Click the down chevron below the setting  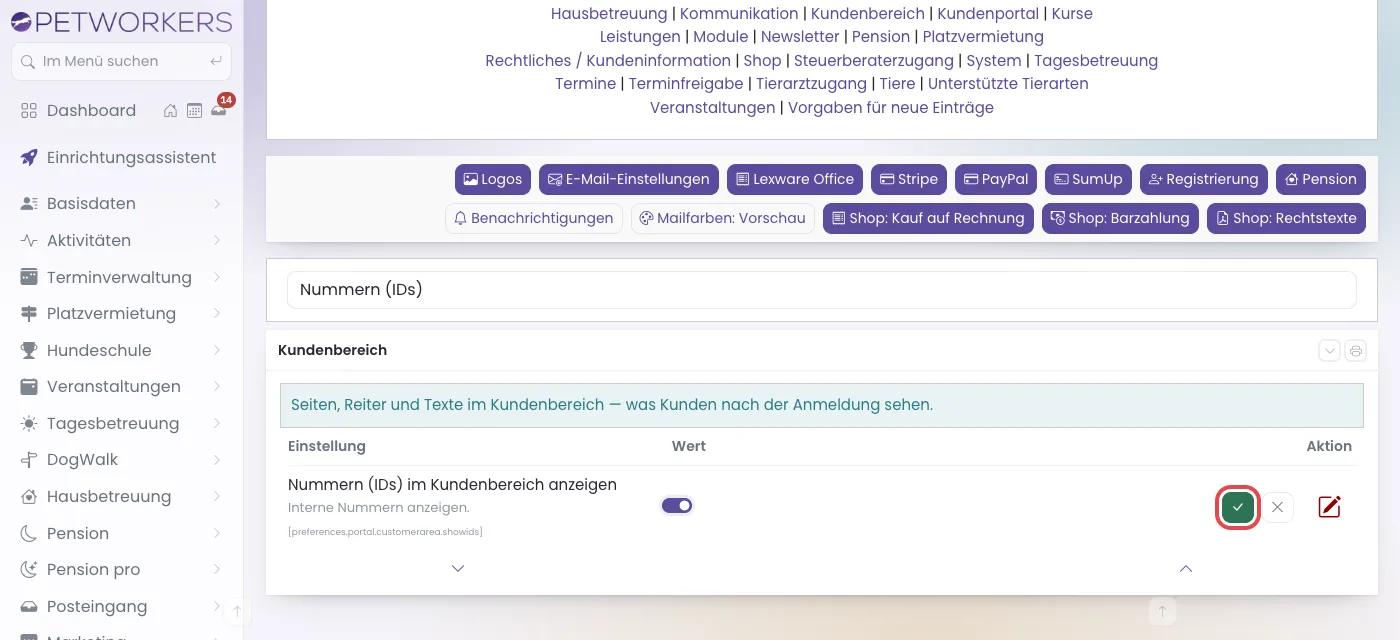click(x=458, y=568)
